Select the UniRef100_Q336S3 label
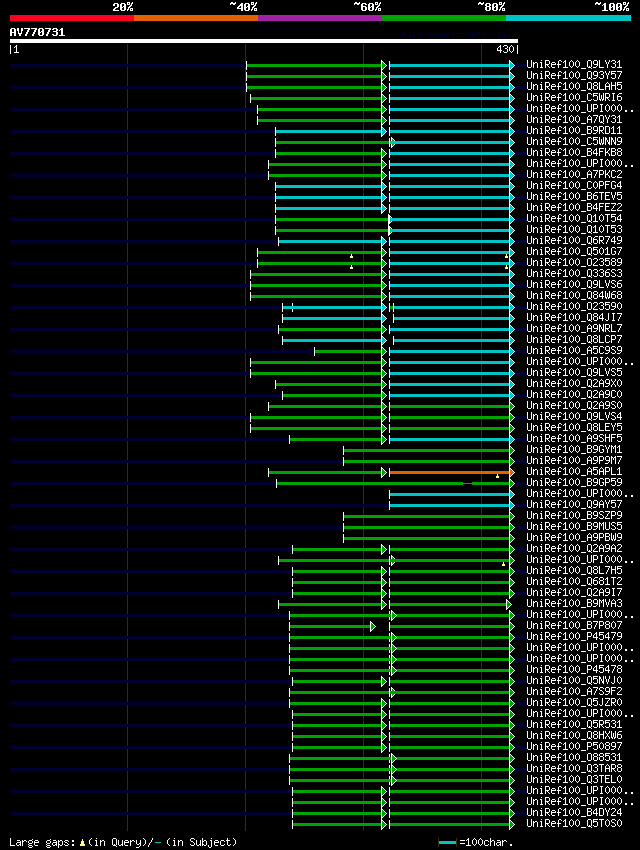The height and width of the screenshot is (850, 640). click(574, 273)
